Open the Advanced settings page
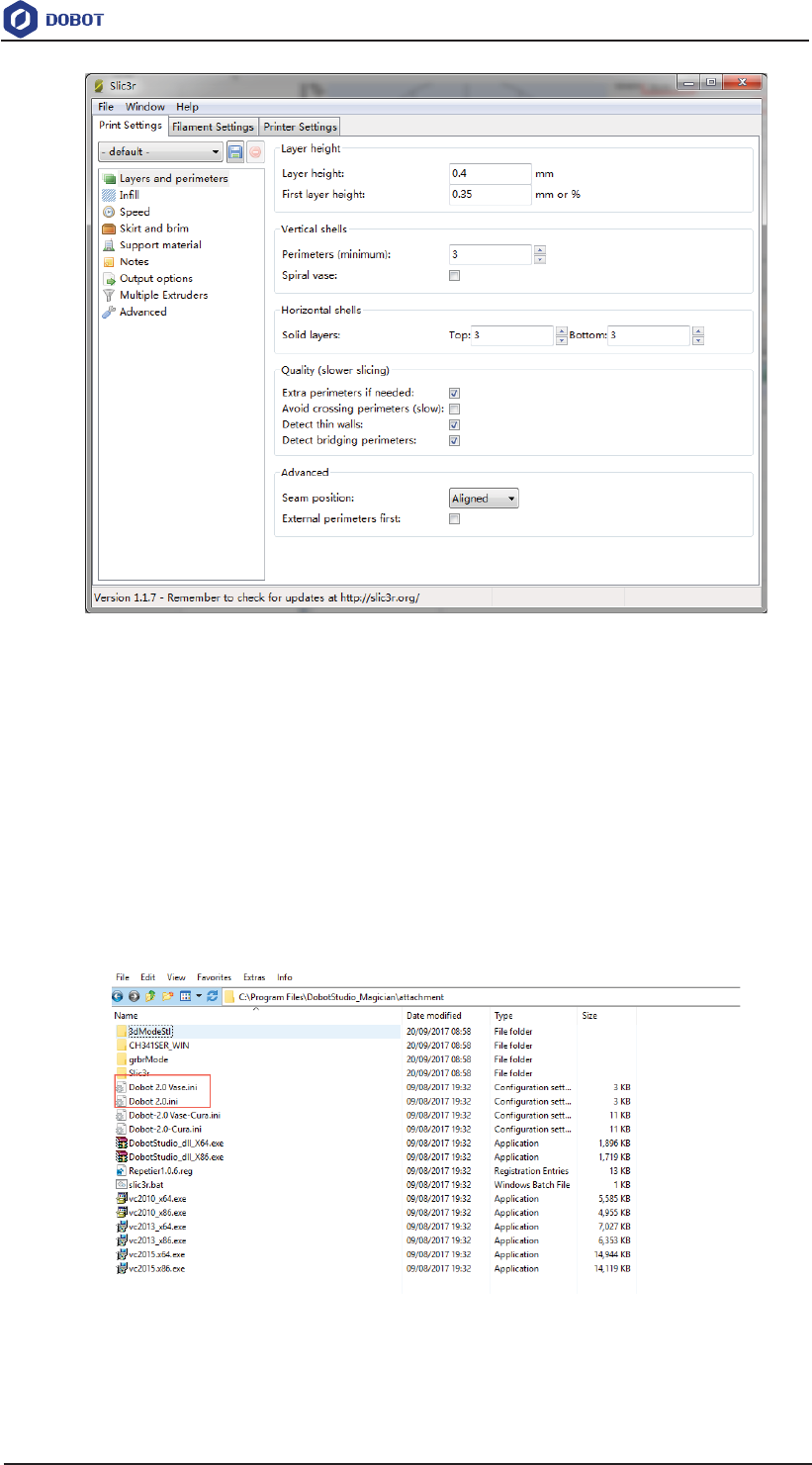The image size is (812, 1465). coord(135,312)
